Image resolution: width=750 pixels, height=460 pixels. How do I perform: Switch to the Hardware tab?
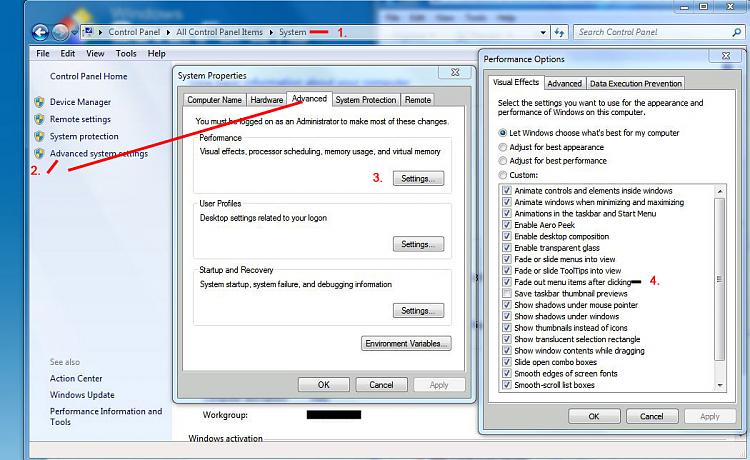pos(266,100)
